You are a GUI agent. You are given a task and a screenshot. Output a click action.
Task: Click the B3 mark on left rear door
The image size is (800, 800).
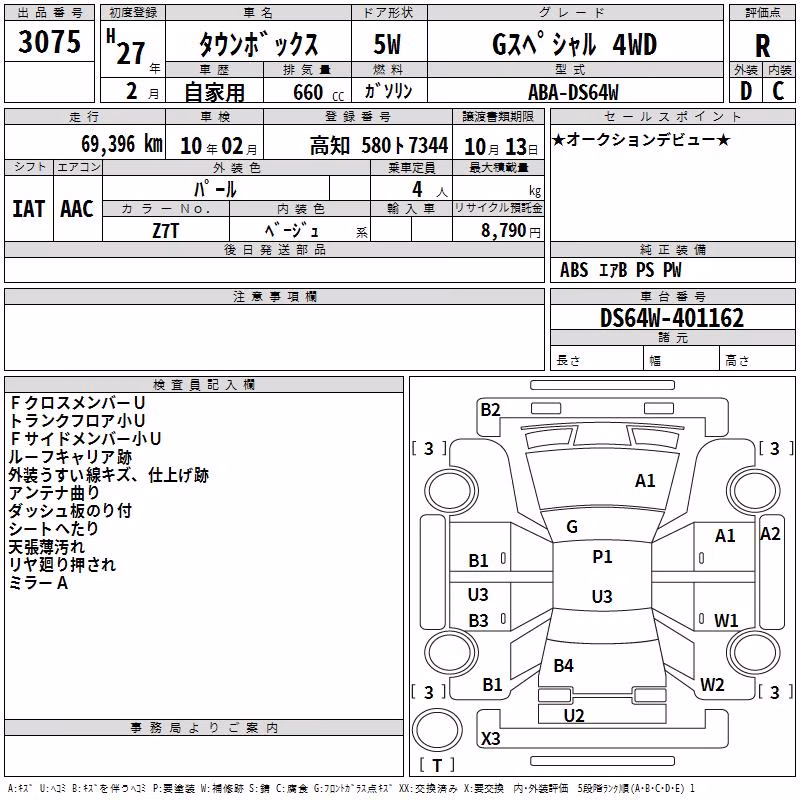[478, 620]
